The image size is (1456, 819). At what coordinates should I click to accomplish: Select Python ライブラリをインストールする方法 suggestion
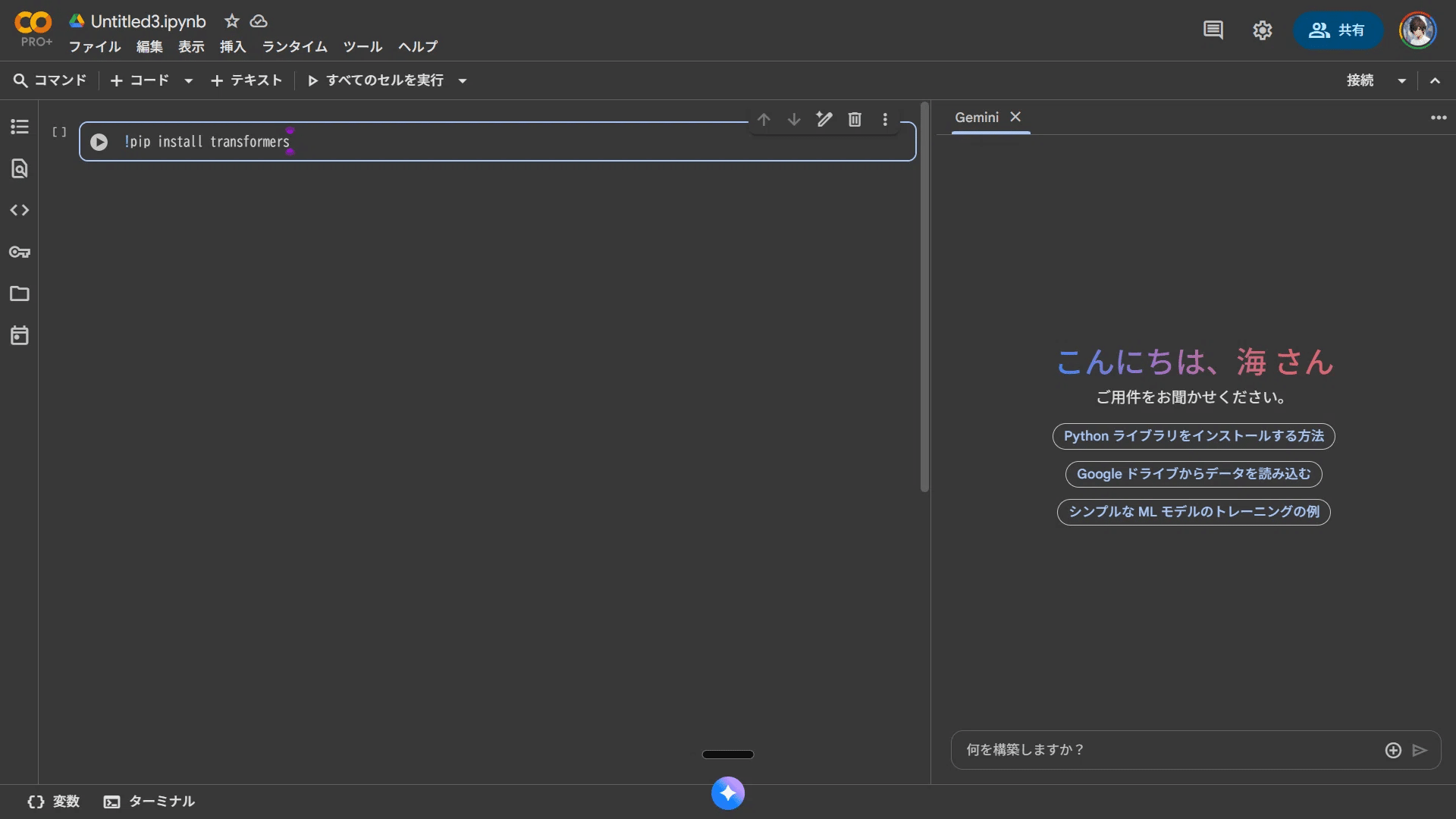1194,436
